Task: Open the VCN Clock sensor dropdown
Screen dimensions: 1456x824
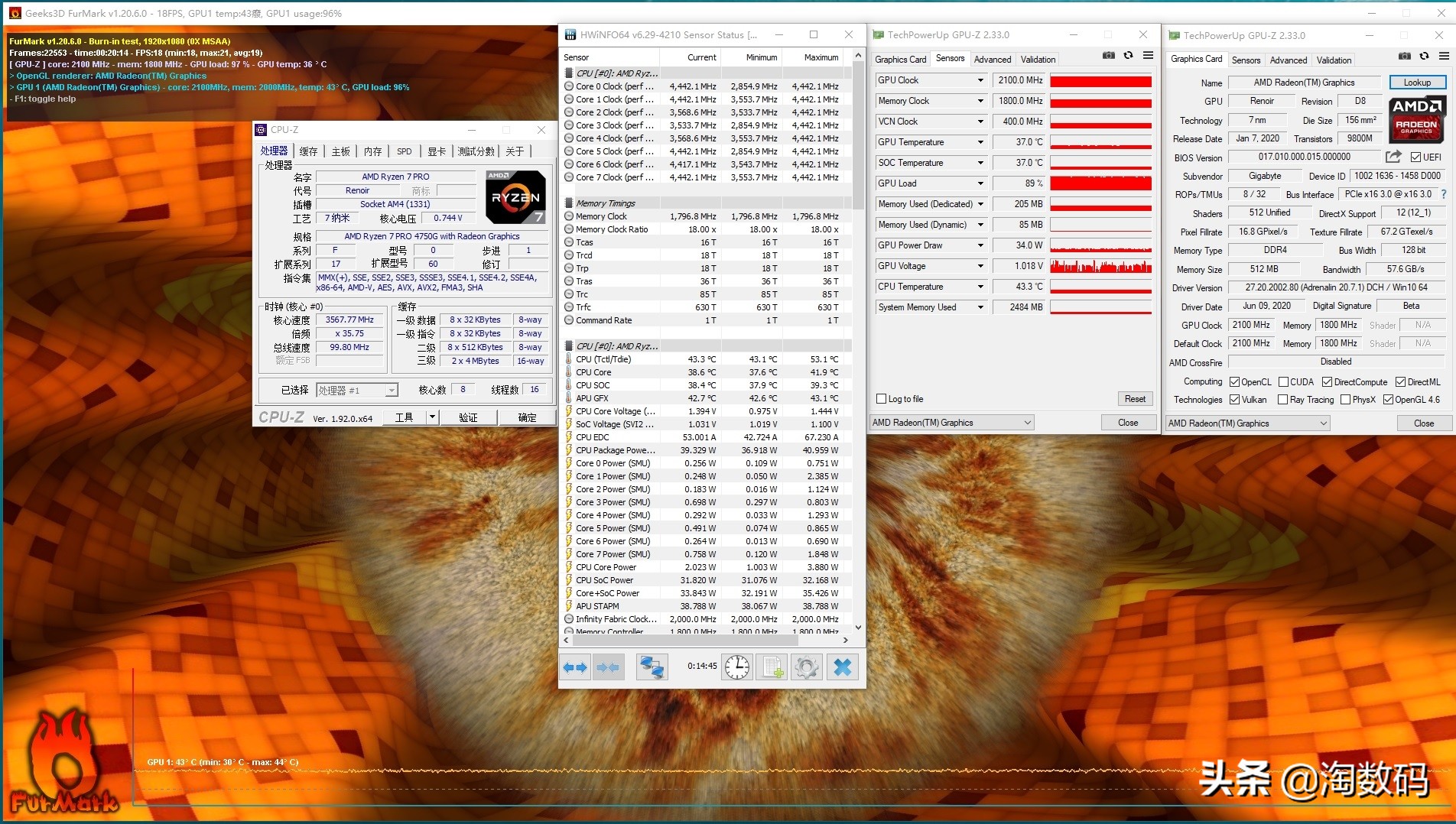Action: [x=980, y=122]
